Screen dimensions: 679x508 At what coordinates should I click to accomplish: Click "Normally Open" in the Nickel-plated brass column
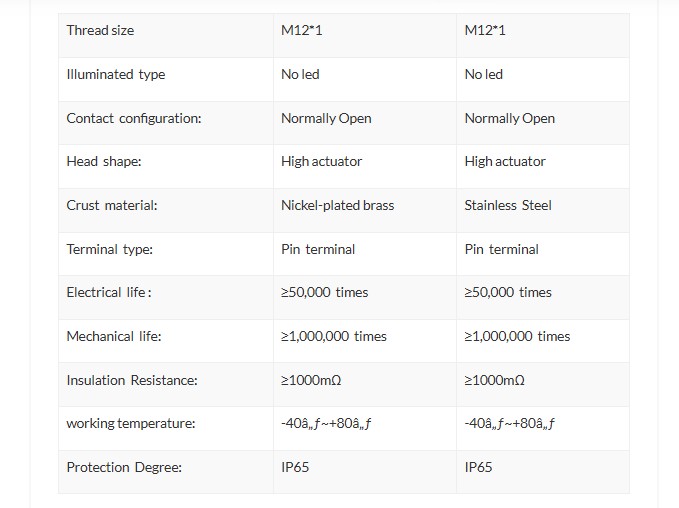click(x=326, y=118)
